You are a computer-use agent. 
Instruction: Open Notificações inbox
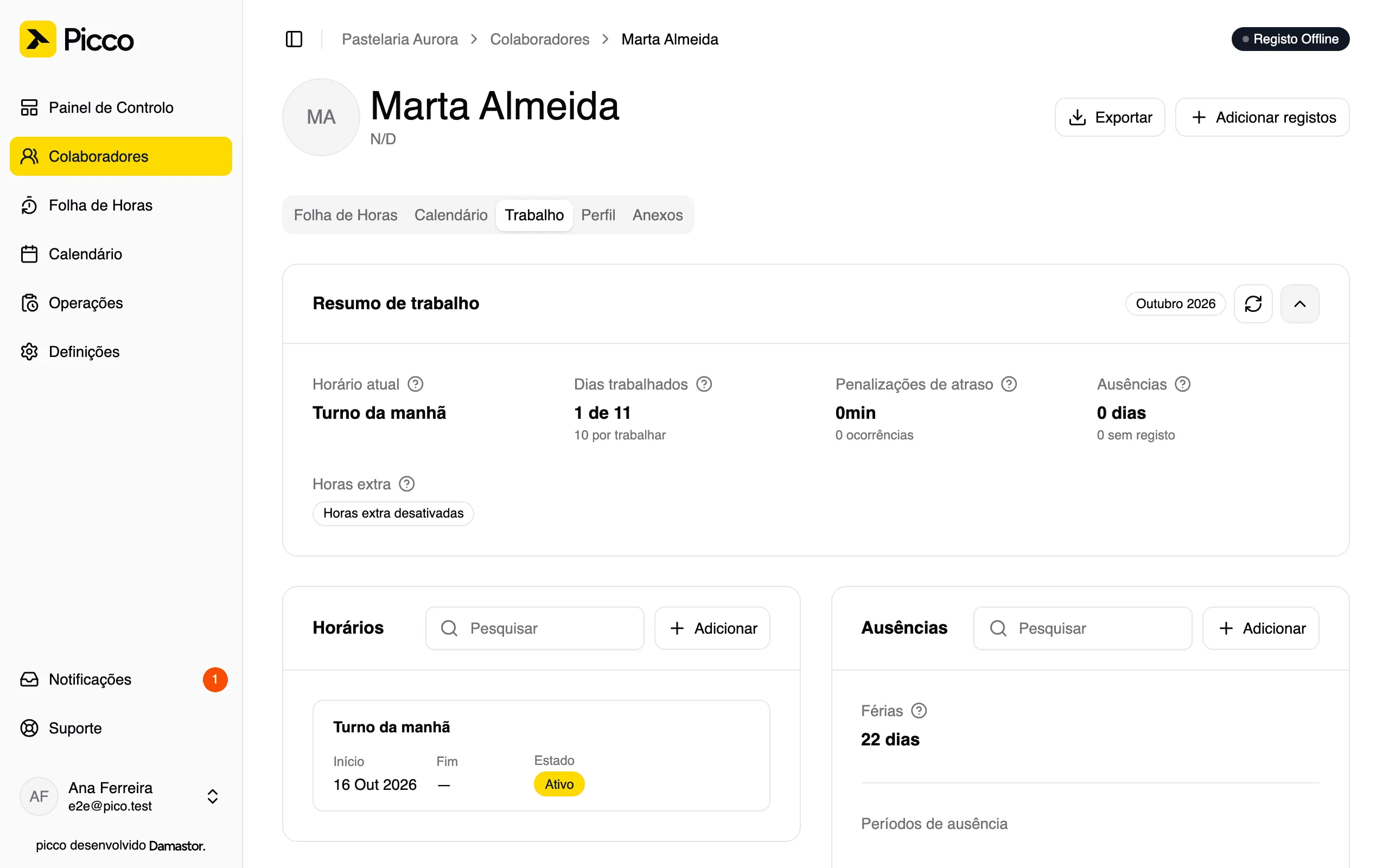click(x=120, y=679)
